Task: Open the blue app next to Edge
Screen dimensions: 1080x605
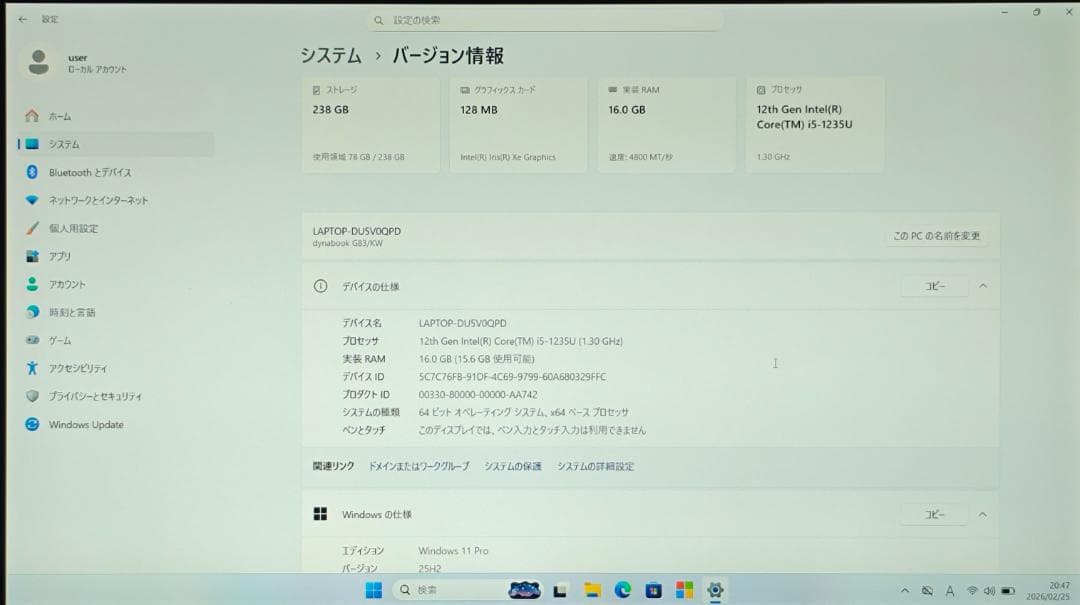Action: click(653, 591)
